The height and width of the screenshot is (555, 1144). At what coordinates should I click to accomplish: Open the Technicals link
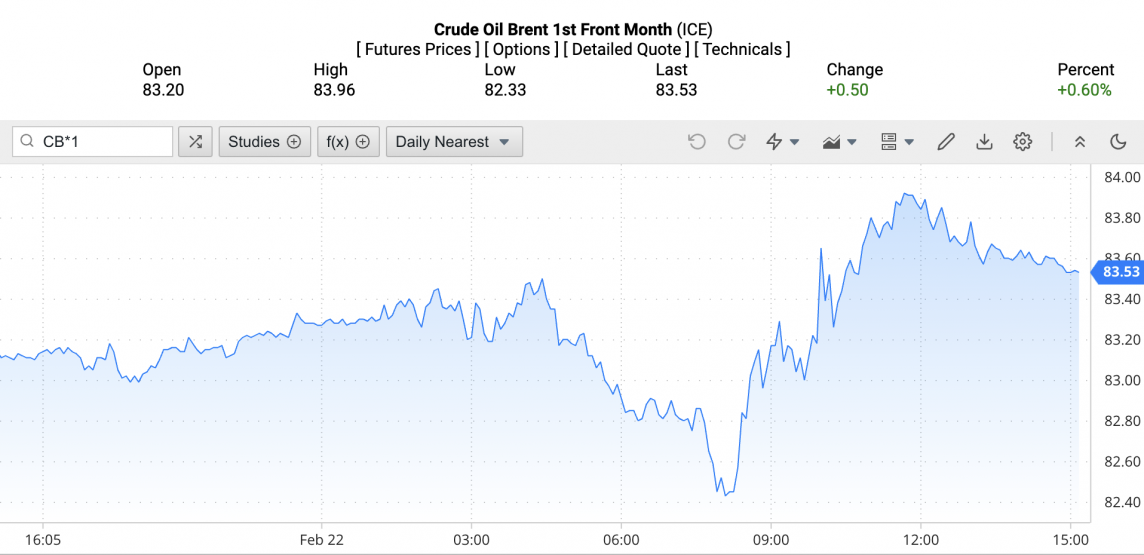click(742, 49)
